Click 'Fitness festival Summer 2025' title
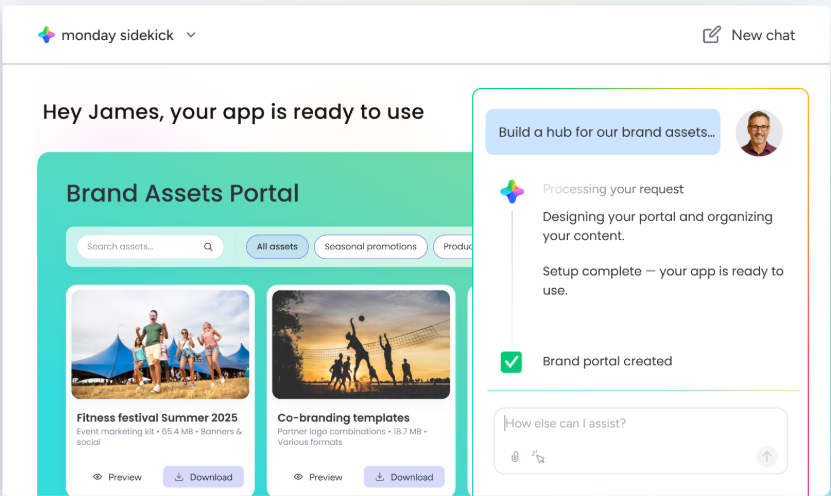Viewport: 831px width, 496px height. click(x=157, y=418)
